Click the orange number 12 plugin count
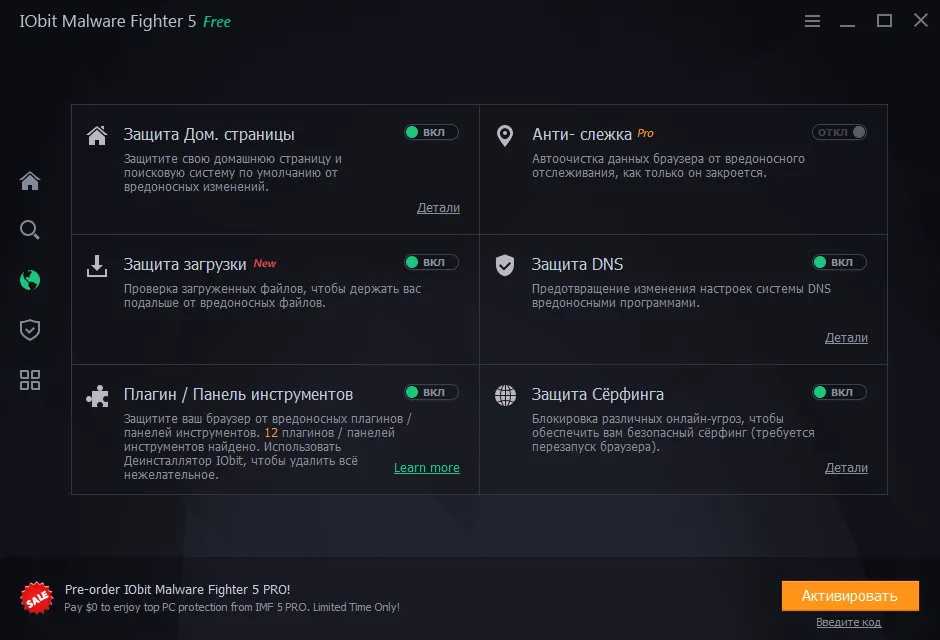 271,433
